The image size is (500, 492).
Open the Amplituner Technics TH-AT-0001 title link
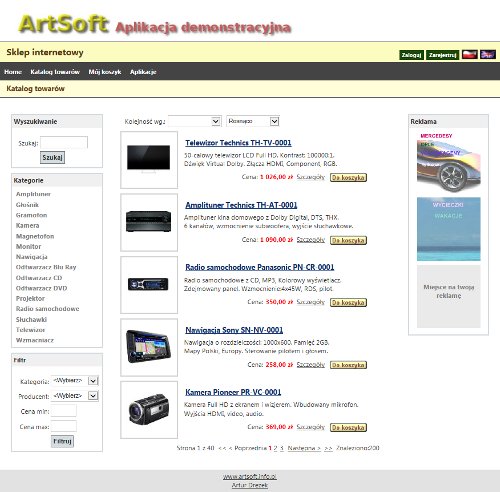pyautogui.click(x=241, y=205)
